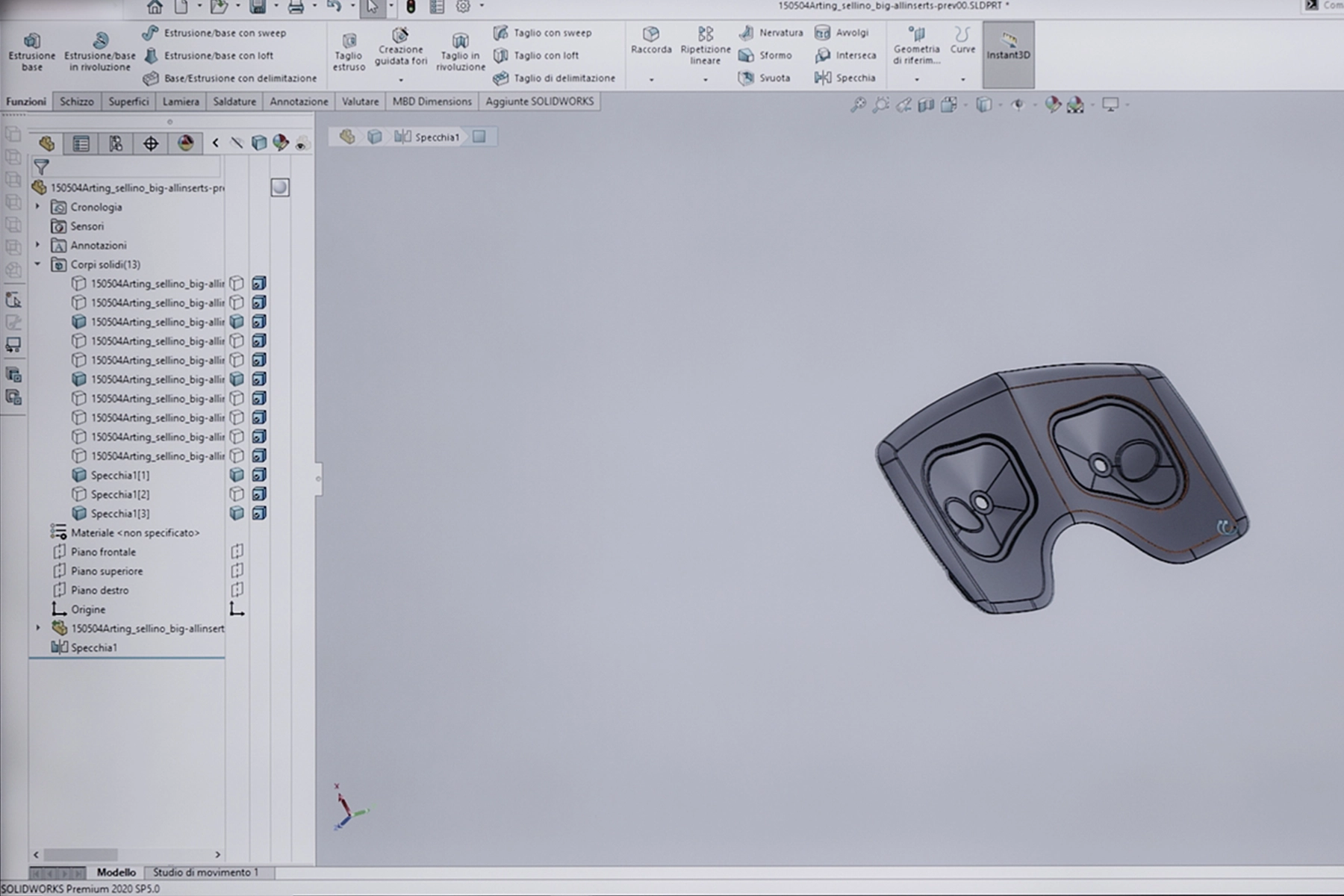1344x896 pixels.
Task: Switch to the Schizzo ribbon tab
Action: click(x=77, y=102)
